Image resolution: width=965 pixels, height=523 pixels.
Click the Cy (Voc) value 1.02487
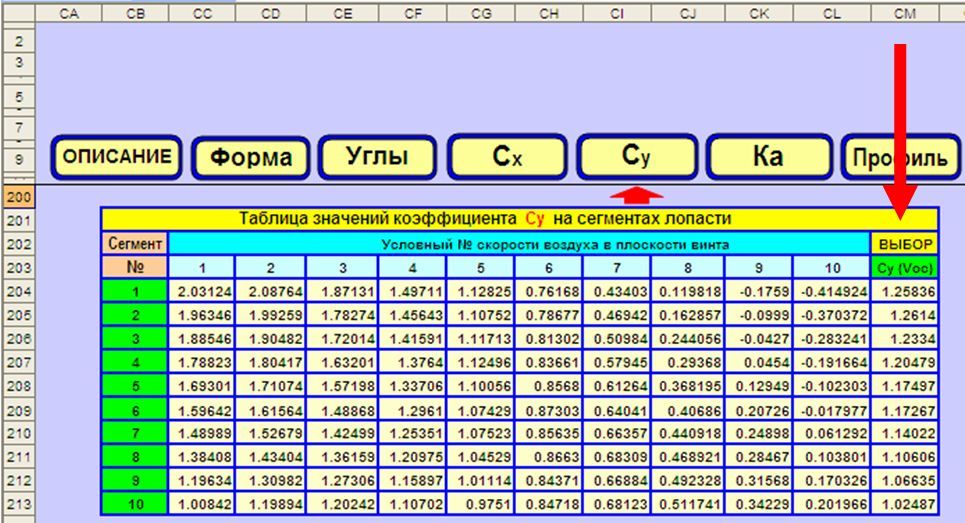(905, 505)
